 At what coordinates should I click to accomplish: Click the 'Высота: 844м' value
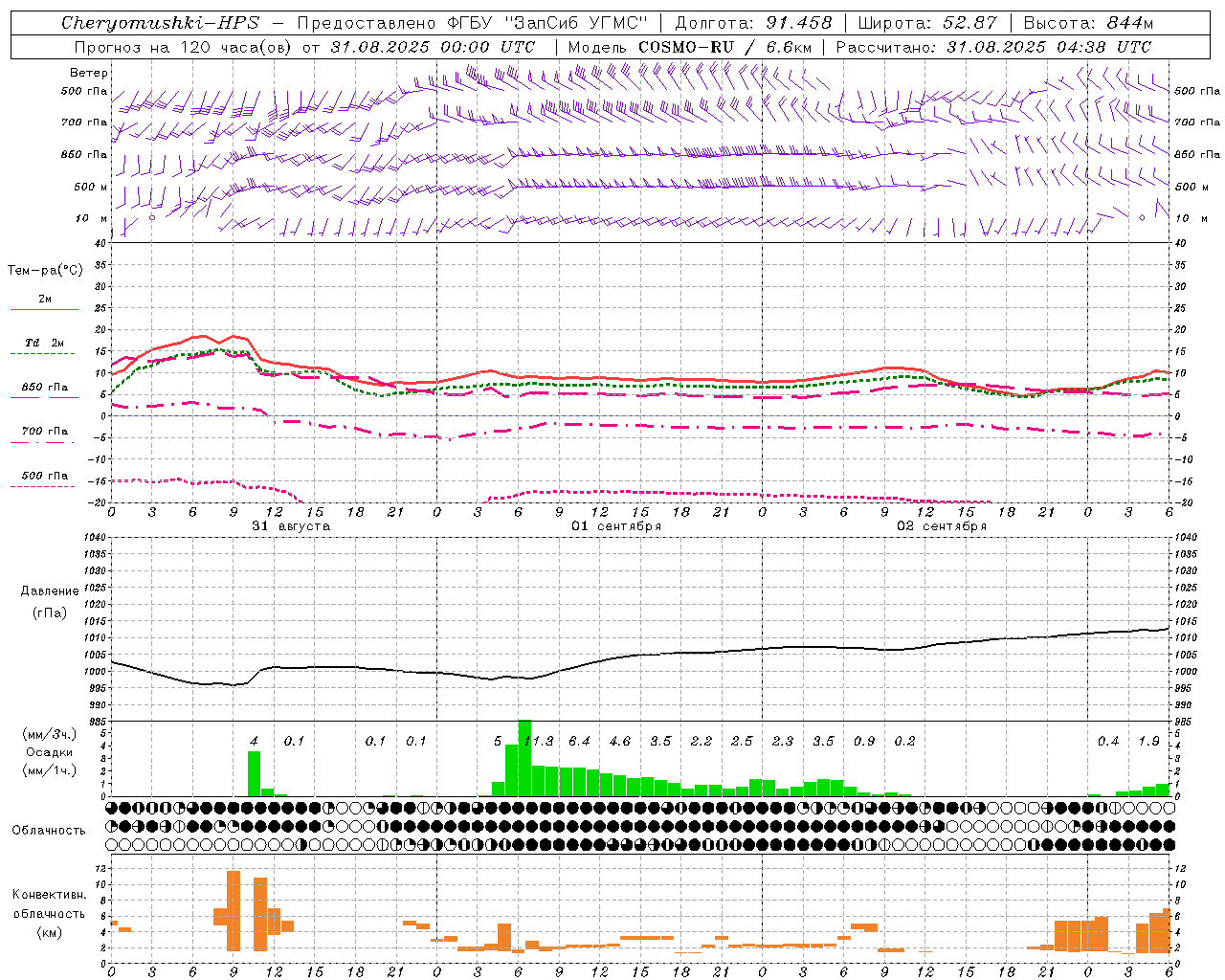click(x=1088, y=23)
